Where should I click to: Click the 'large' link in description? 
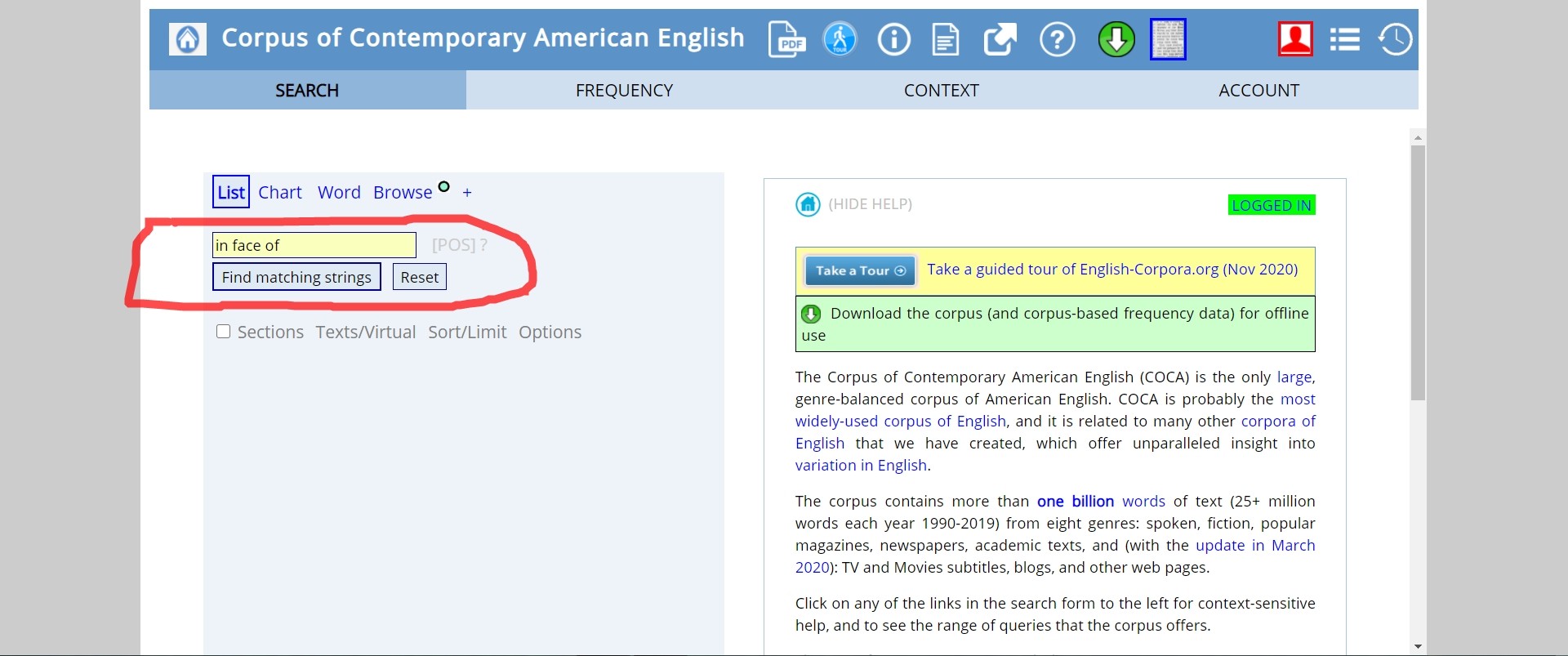coord(1294,377)
